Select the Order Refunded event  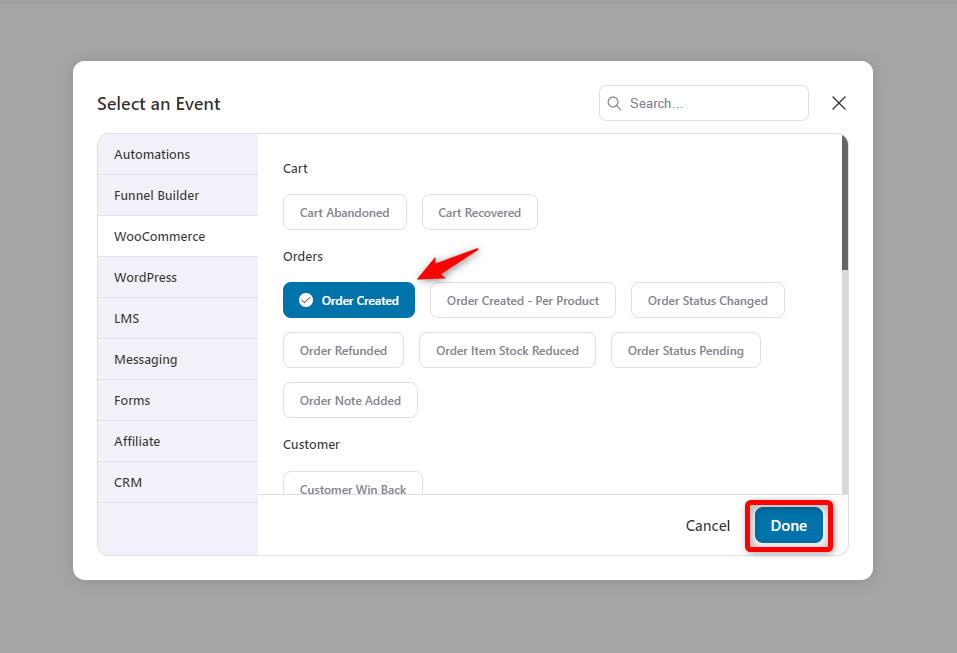[343, 350]
